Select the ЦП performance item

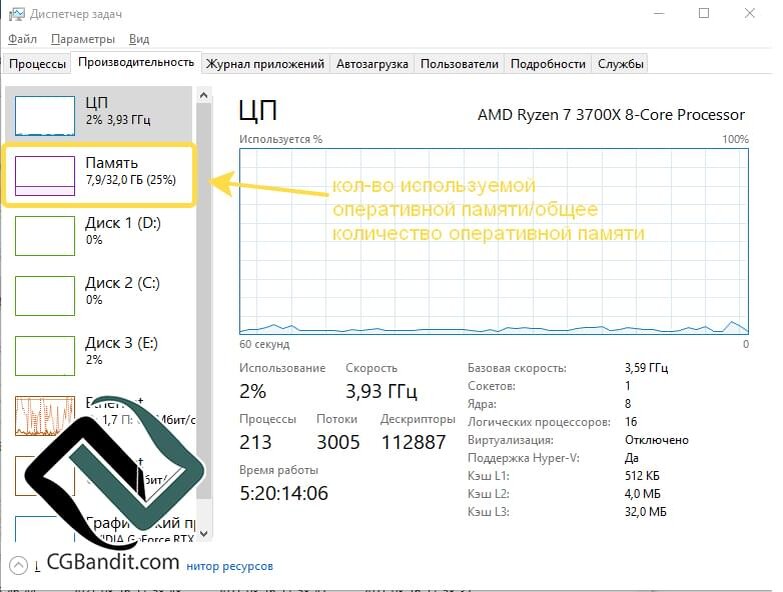pos(98,115)
